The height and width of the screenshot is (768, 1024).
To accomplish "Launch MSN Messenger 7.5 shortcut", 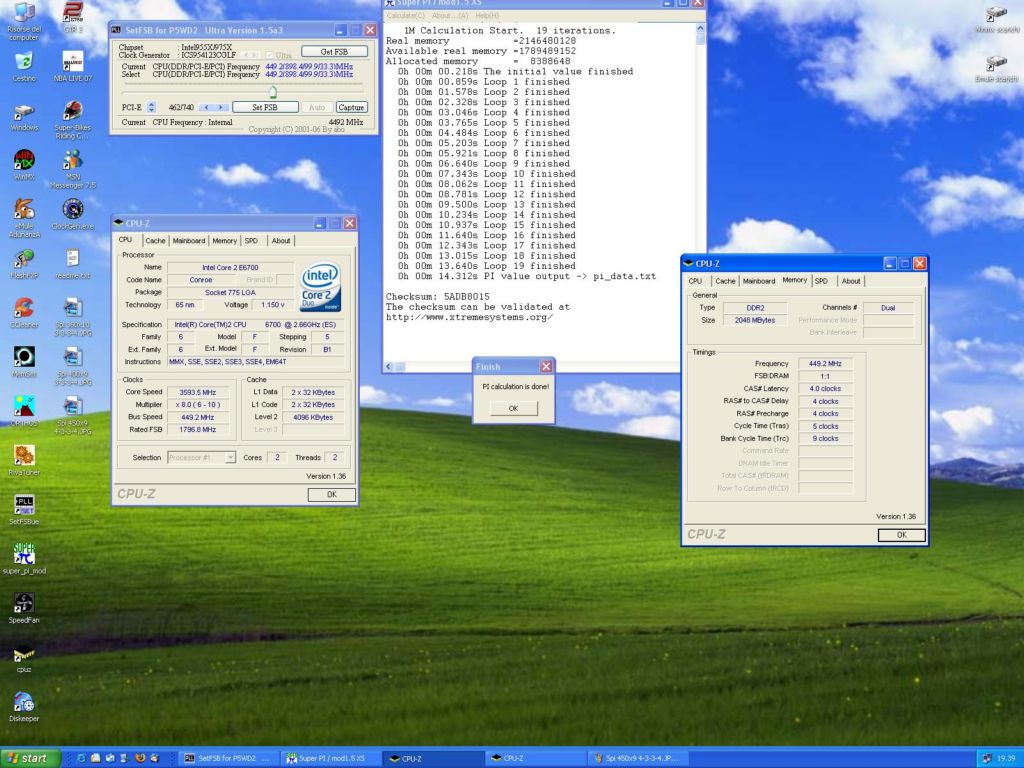I will pos(72,169).
